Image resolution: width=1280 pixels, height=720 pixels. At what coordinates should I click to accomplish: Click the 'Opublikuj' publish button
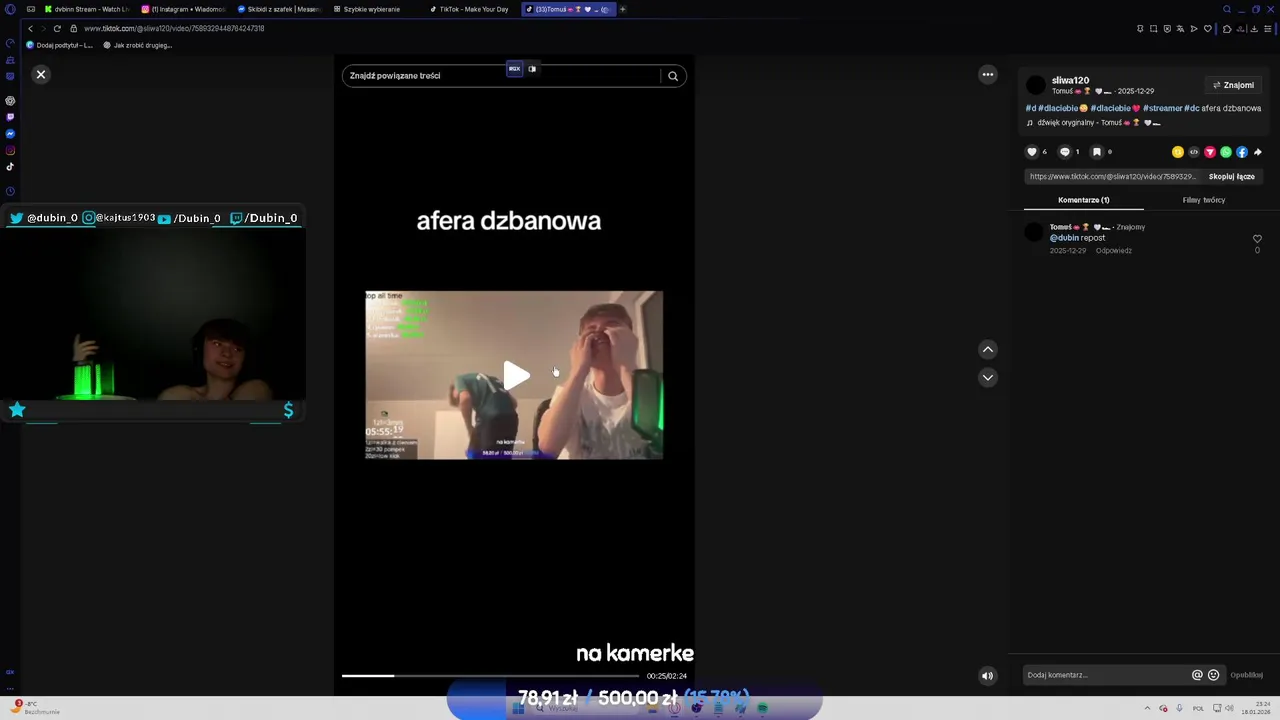[x=1246, y=675]
